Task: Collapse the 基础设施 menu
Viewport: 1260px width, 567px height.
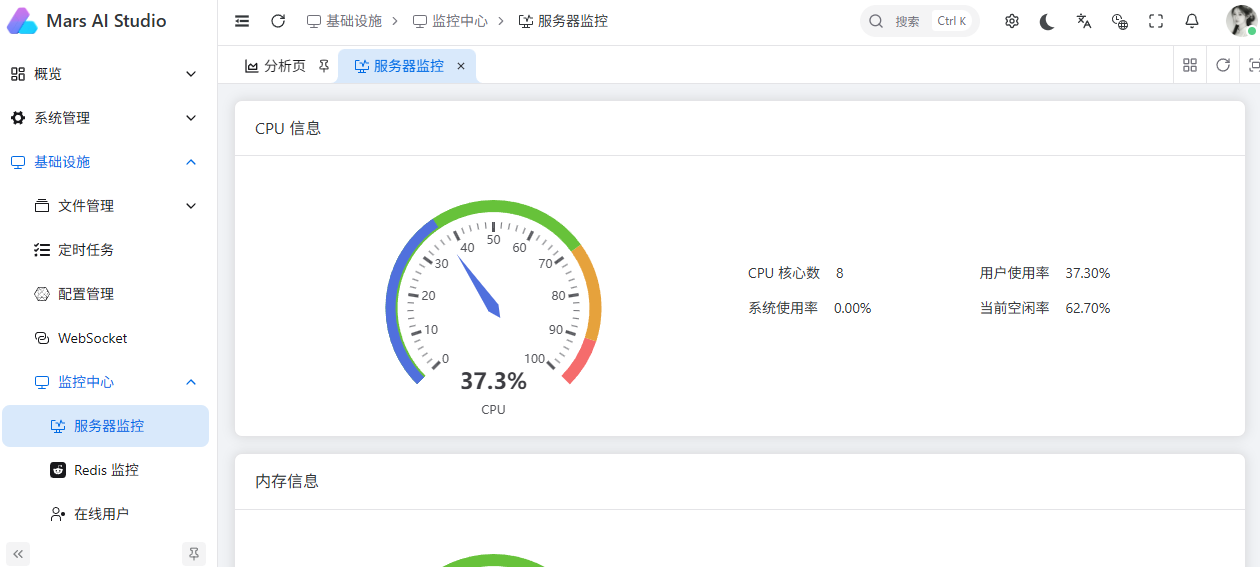Action: pyautogui.click(x=104, y=162)
